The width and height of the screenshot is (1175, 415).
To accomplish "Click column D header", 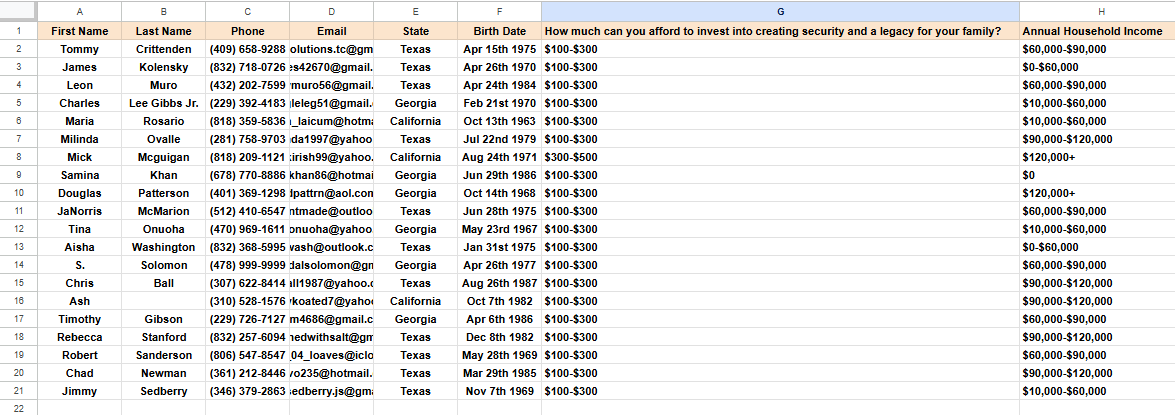I will (331, 11).
